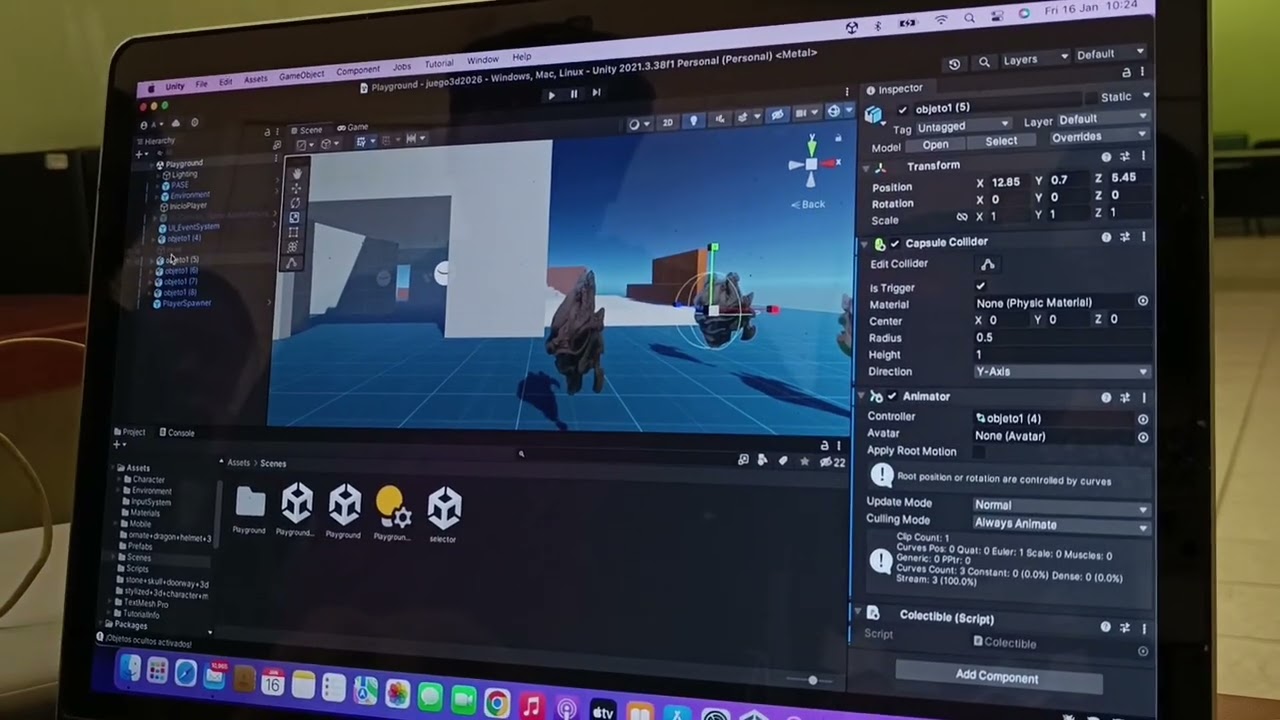The width and height of the screenshot is (1280, 720).
Task: Open the GameObject menu
Action: (x=301, y=76)
